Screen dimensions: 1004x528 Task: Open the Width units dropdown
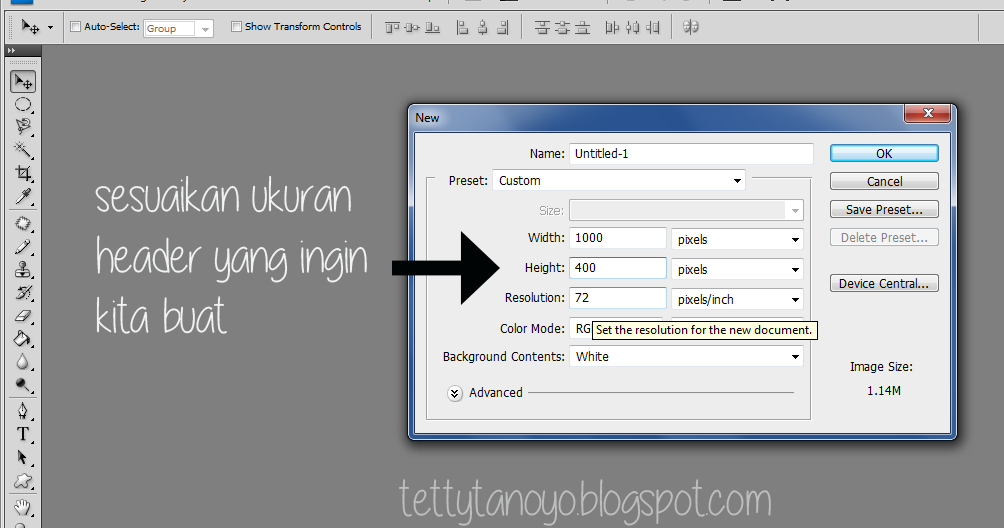[737, 239]
